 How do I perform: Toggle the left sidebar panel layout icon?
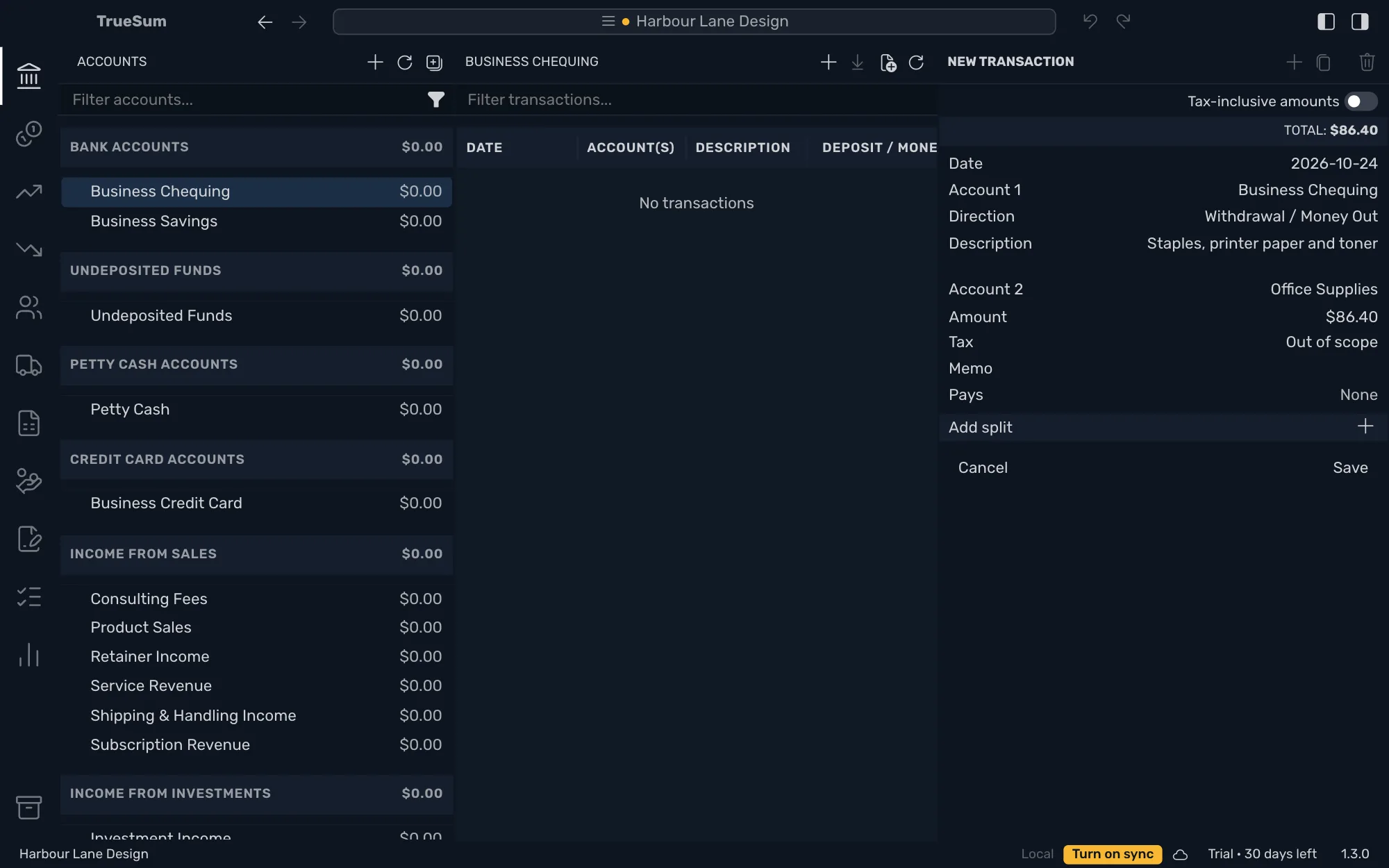coord(1326,22)
